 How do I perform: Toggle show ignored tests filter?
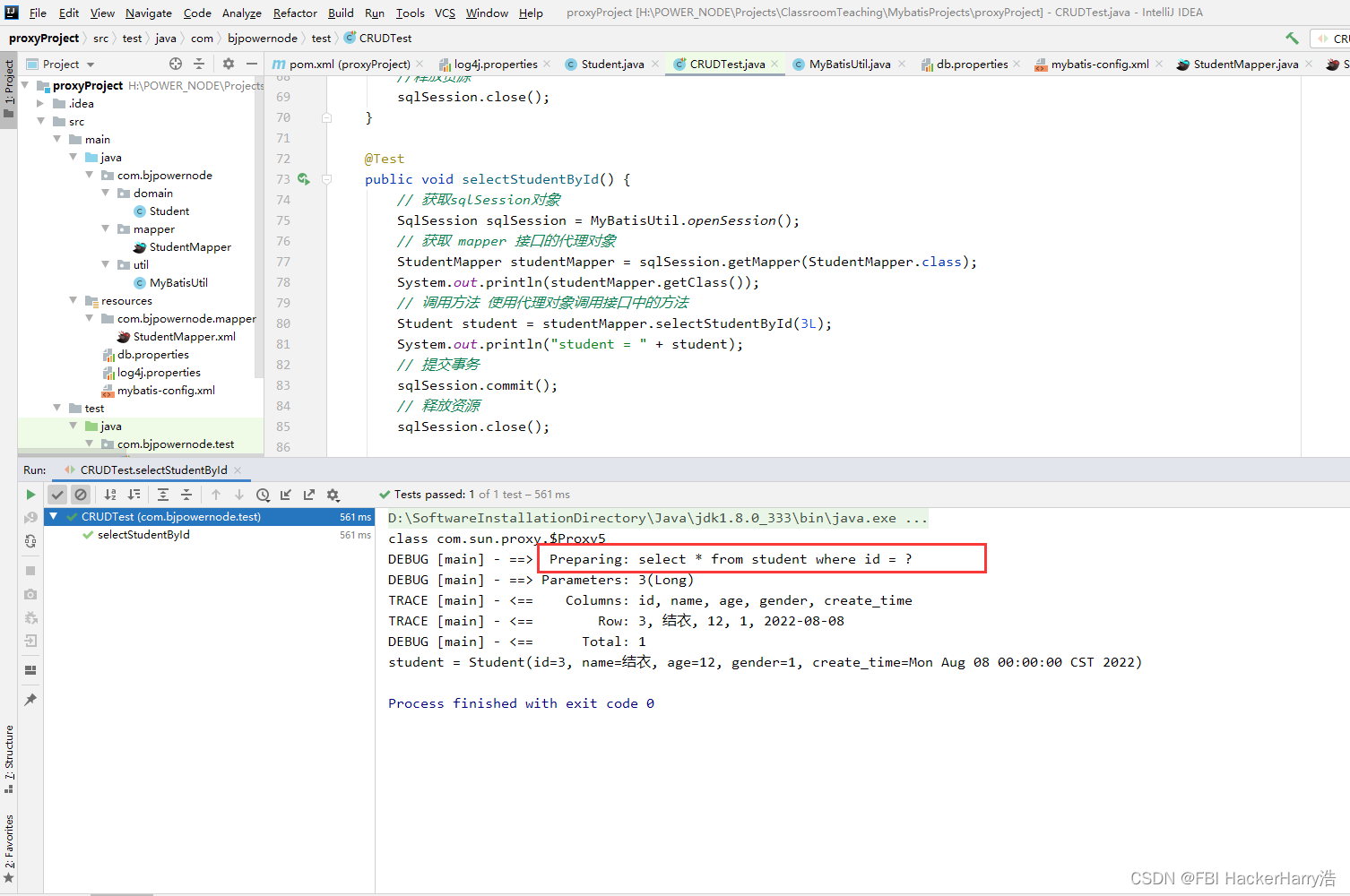[81, 495]
